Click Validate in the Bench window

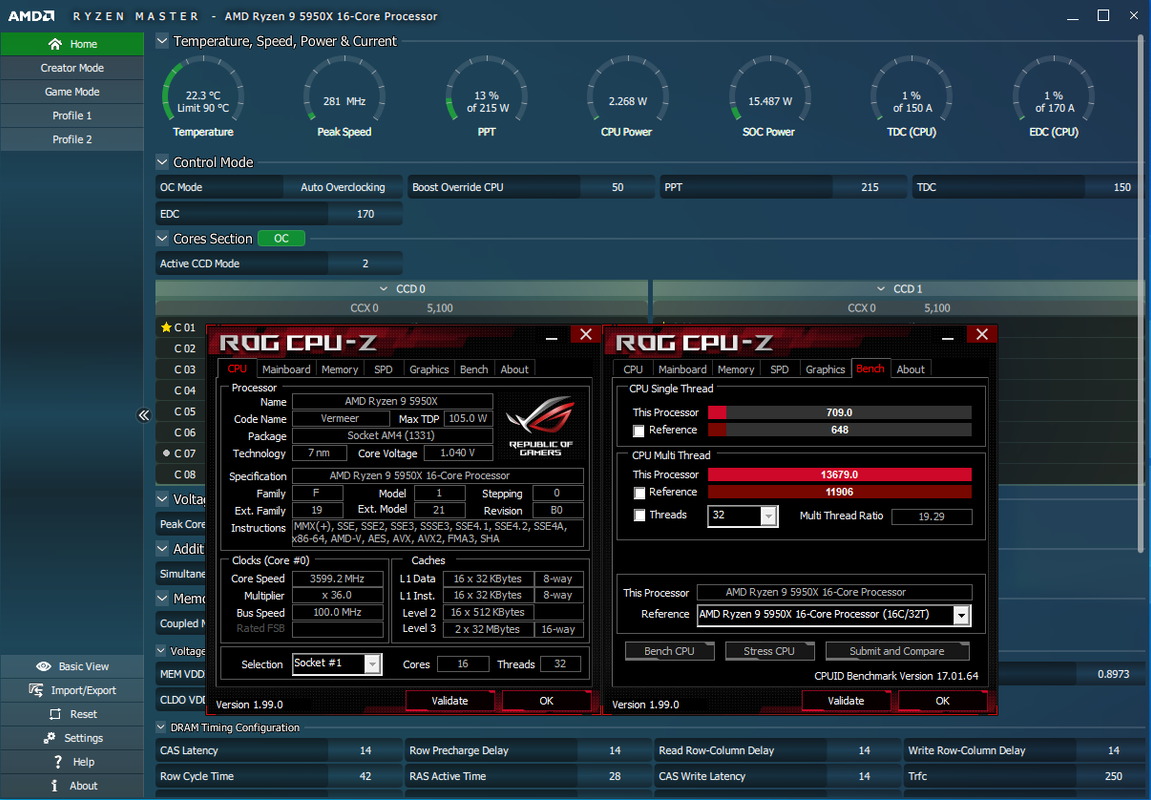846,701
